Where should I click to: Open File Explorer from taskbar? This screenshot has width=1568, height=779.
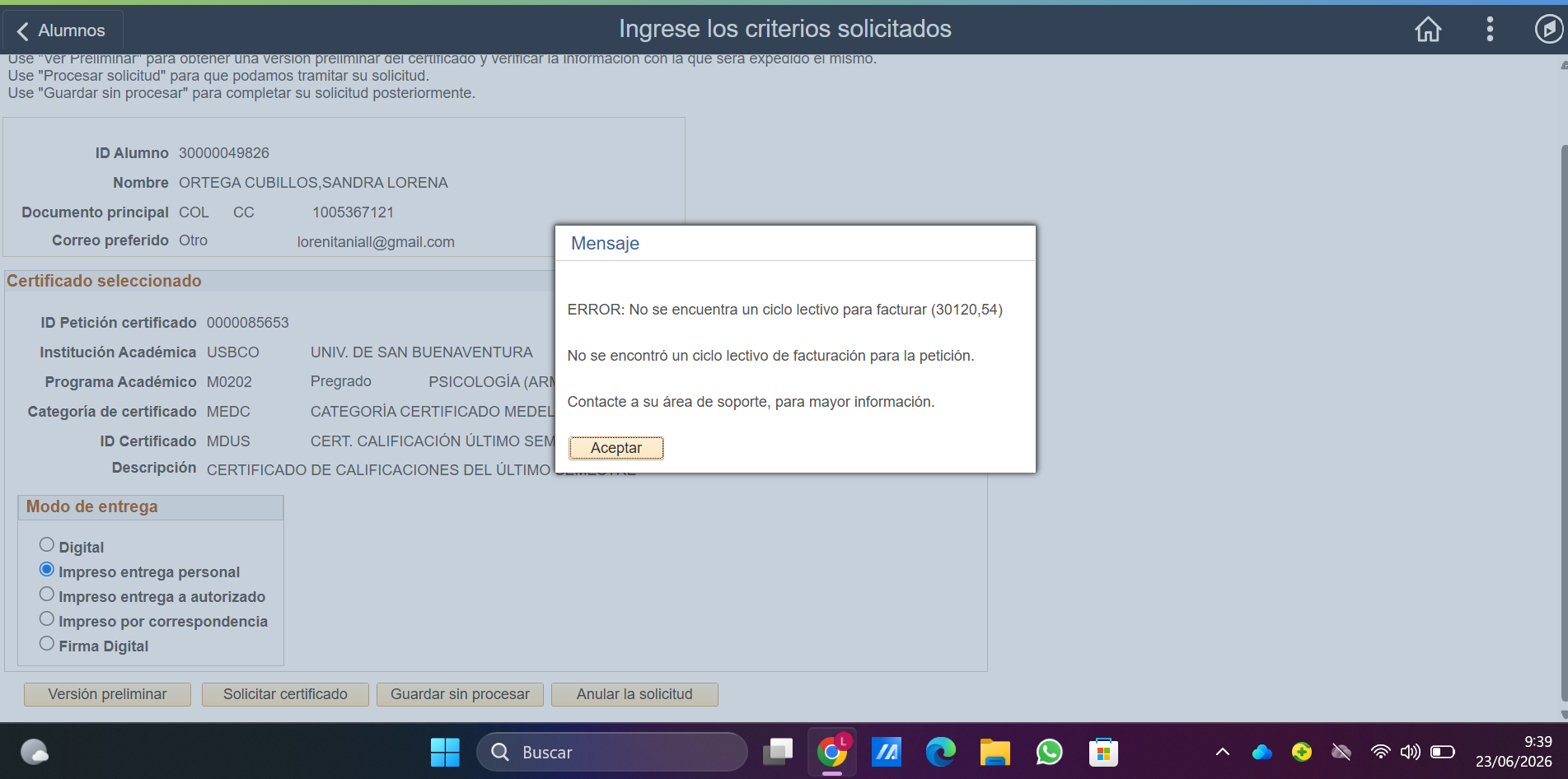[995, 752]
